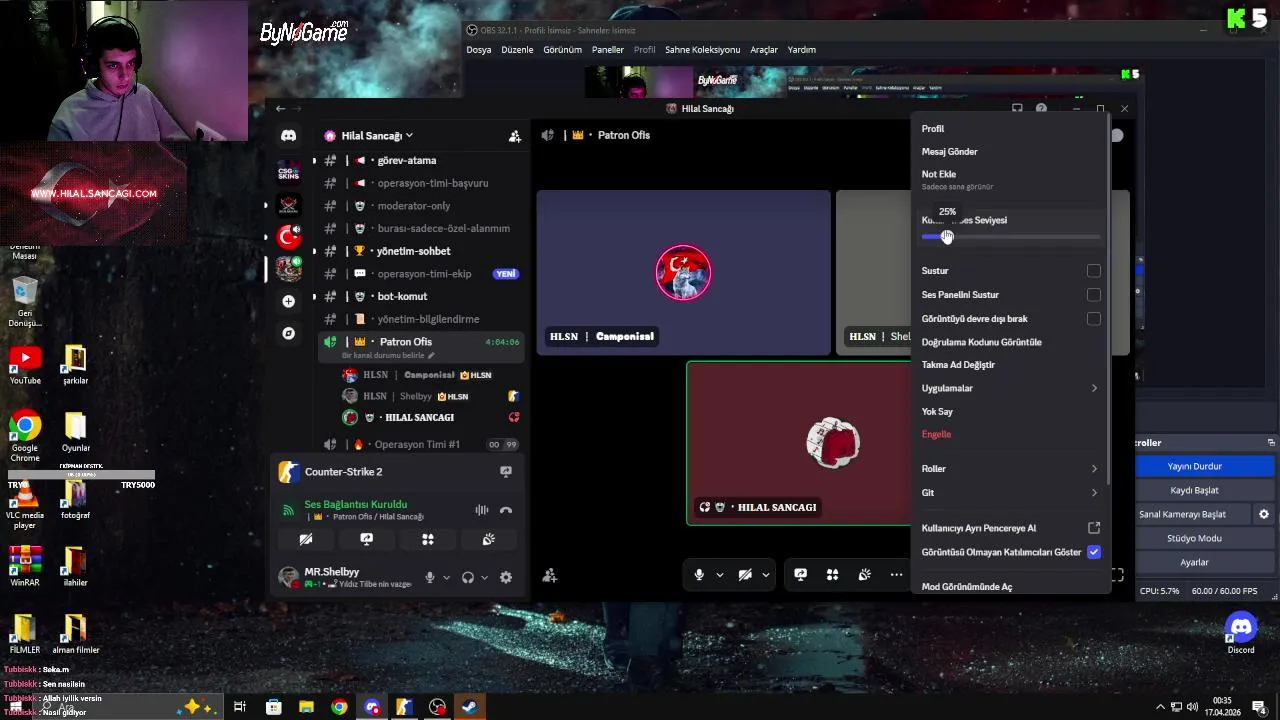Viewport: 1280px width, 720px height.
Task: Open Discord inbox icon in title bar
Action: (1017, 108)
